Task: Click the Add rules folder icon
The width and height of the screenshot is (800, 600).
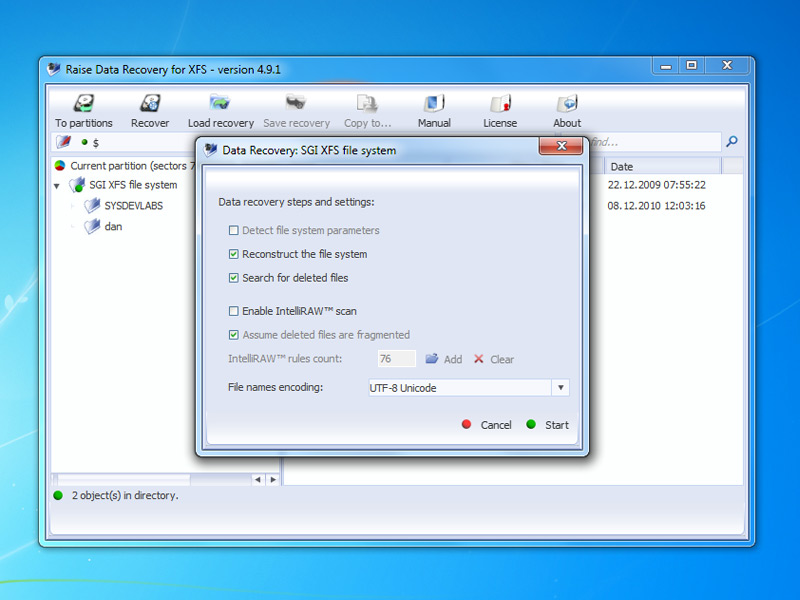Action: 432,359
